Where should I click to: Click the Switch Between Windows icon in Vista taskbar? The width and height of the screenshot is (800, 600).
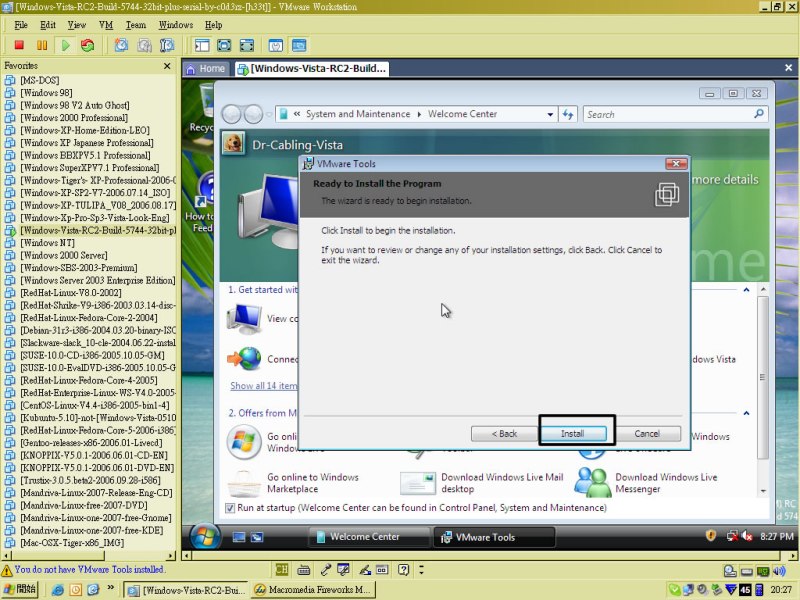pyautogui.click(x=257, y=537)
